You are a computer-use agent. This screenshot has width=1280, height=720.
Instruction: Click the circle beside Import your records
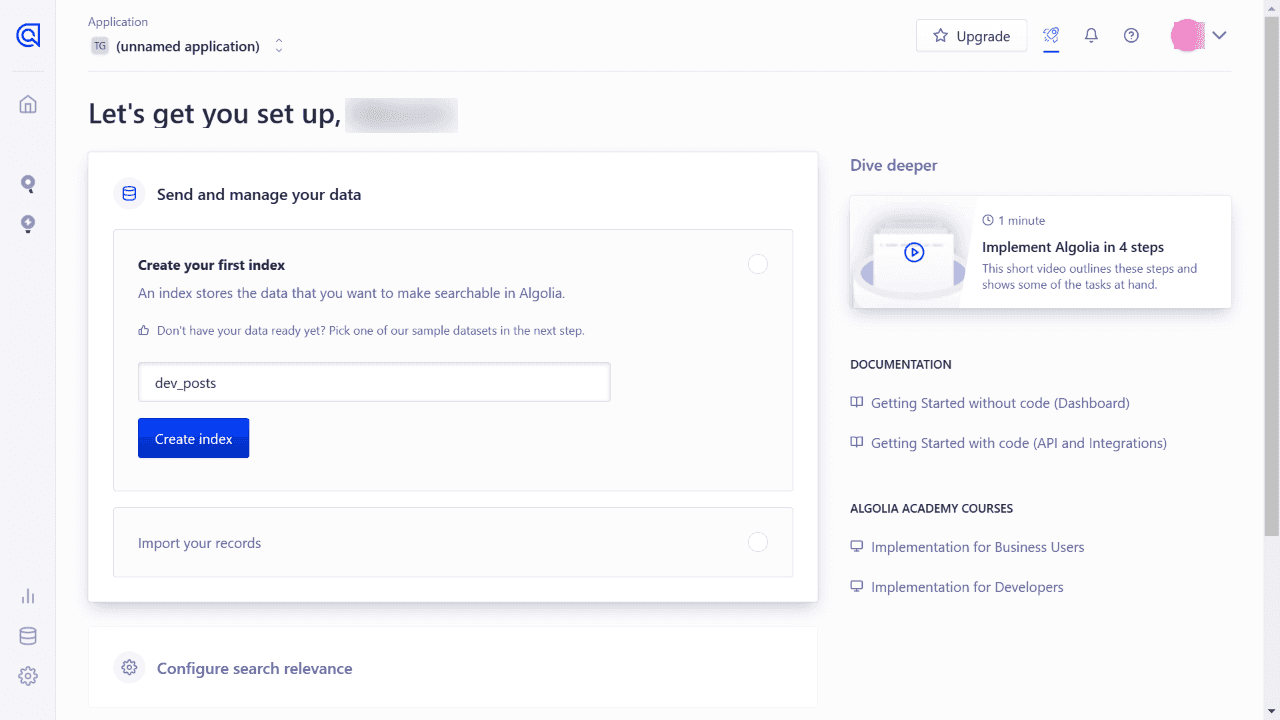click(x=757, y=542)
